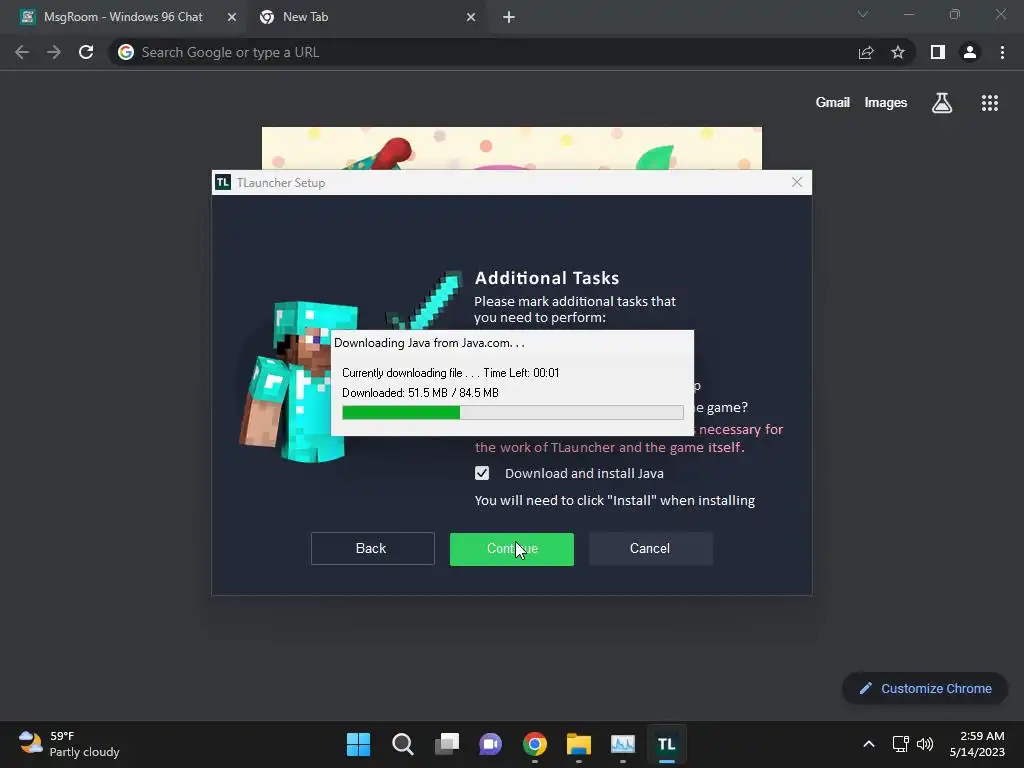Click the Additional Tasks heading
Viewport: 1024px width, 768px height.
pyautogui.click(x=547, y=278)
